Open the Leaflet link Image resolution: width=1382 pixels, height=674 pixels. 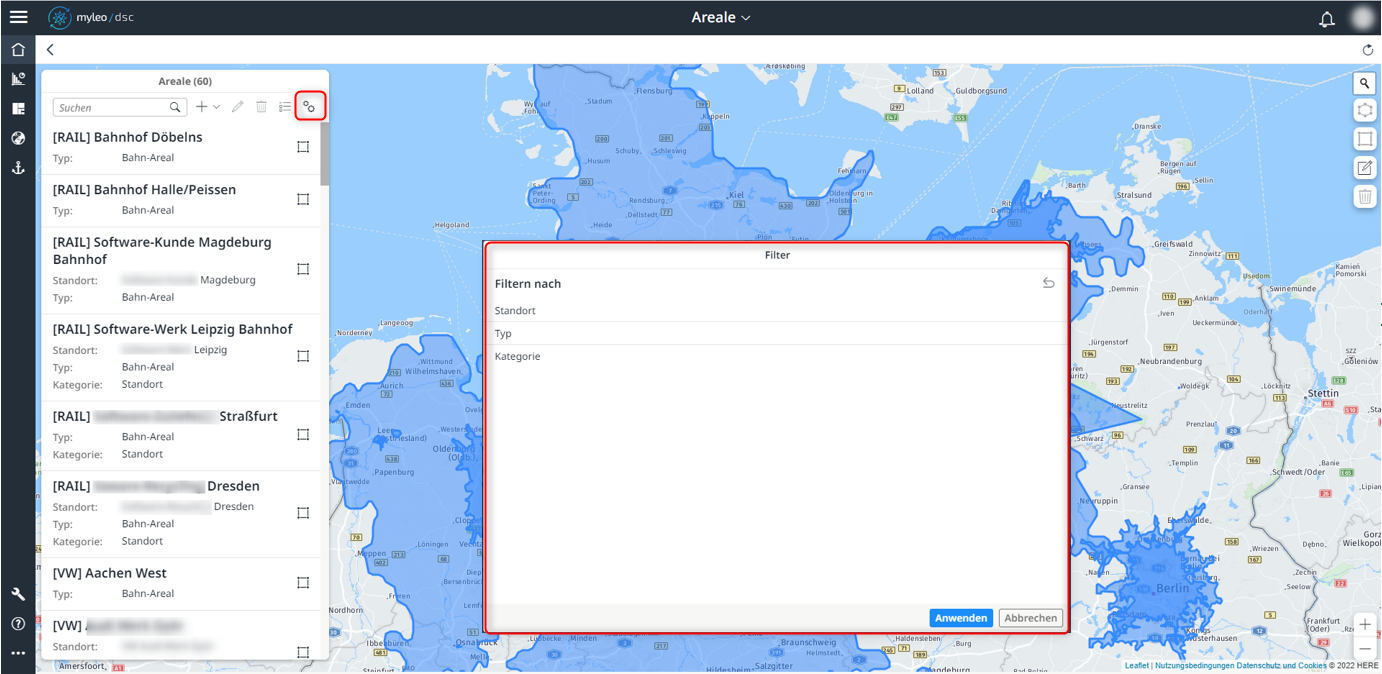(x=1136, y=666)
